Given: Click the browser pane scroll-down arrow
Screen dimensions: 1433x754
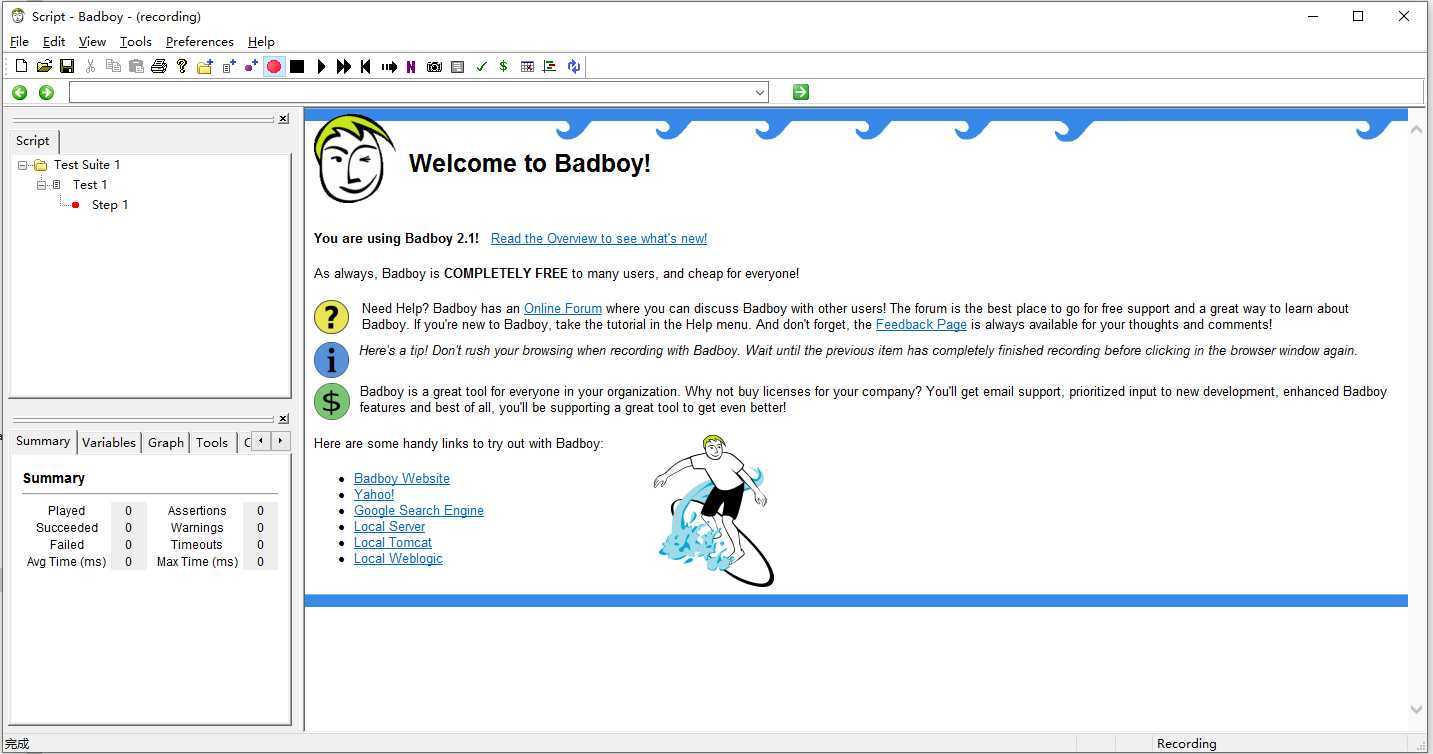Looking at the screenshot, I should [x=1416, y=710].
